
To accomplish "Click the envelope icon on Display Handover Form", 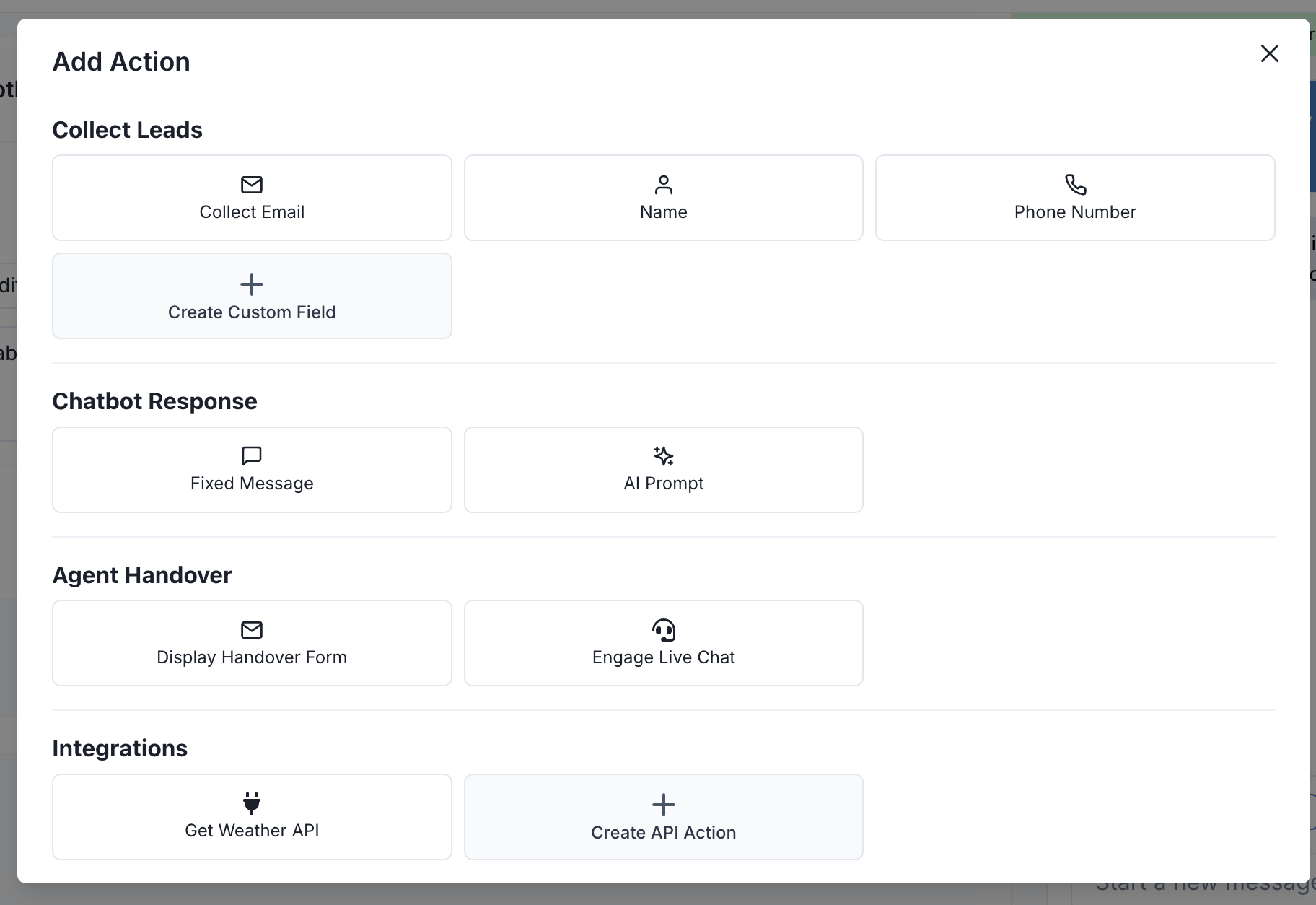I will [x=252, y=630].
